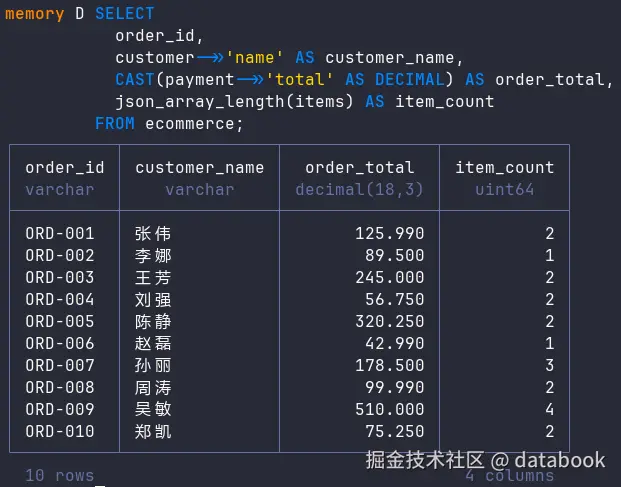
Task: Click the ORD-001 cell
Action: (60, 234)
